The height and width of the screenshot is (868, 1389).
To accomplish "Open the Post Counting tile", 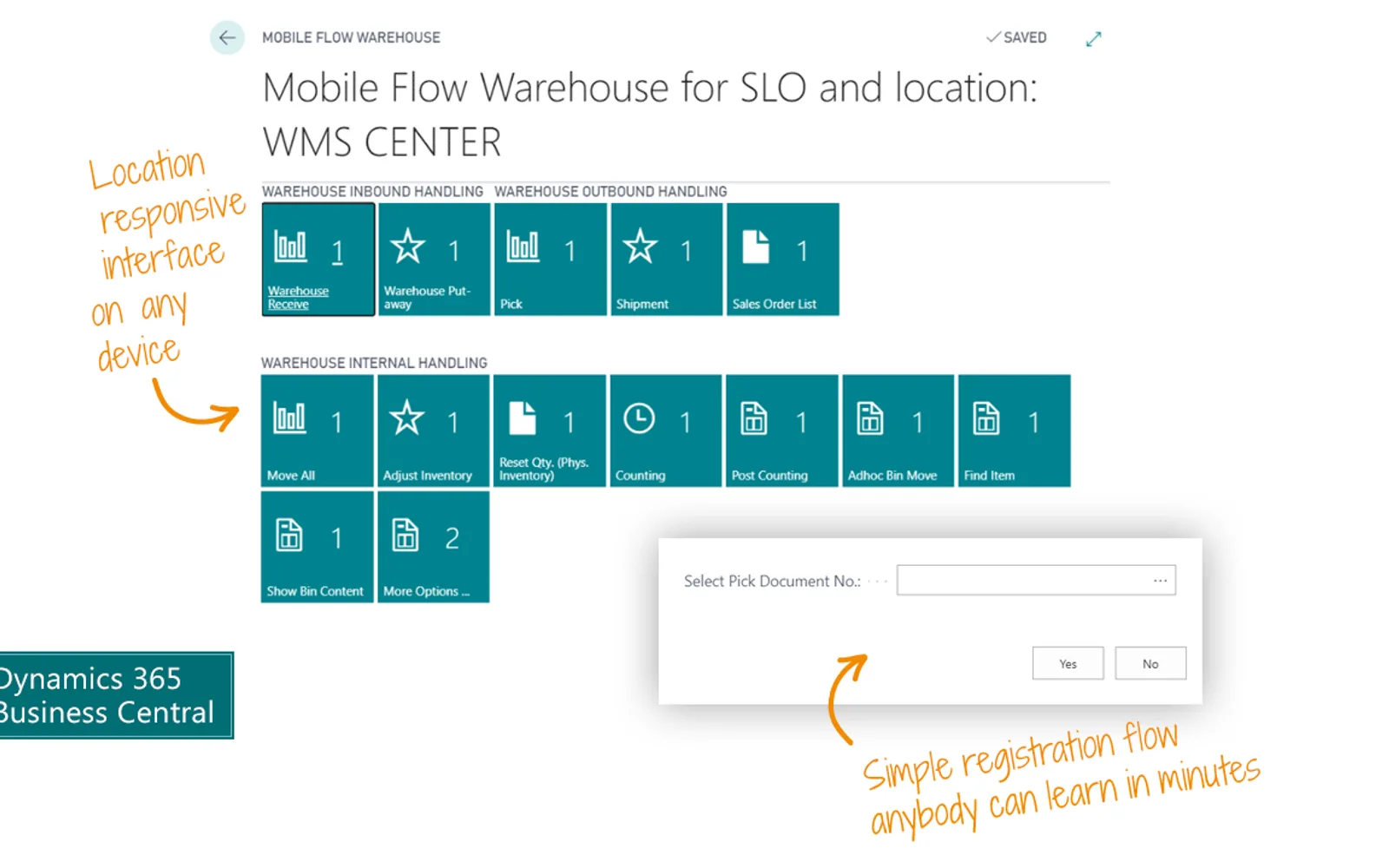I will click(782, 431).
